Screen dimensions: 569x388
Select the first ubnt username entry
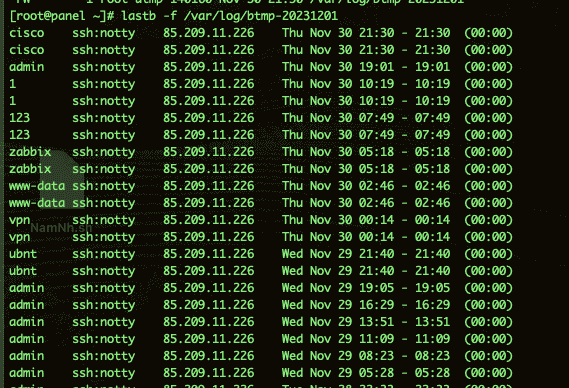pos(23,254)
